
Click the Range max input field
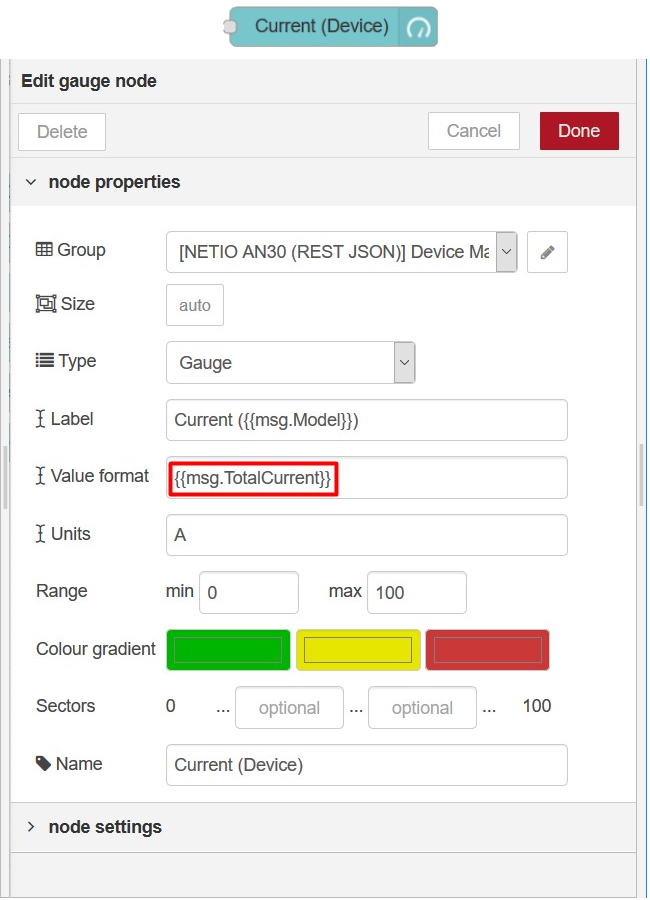coord(416,592)
